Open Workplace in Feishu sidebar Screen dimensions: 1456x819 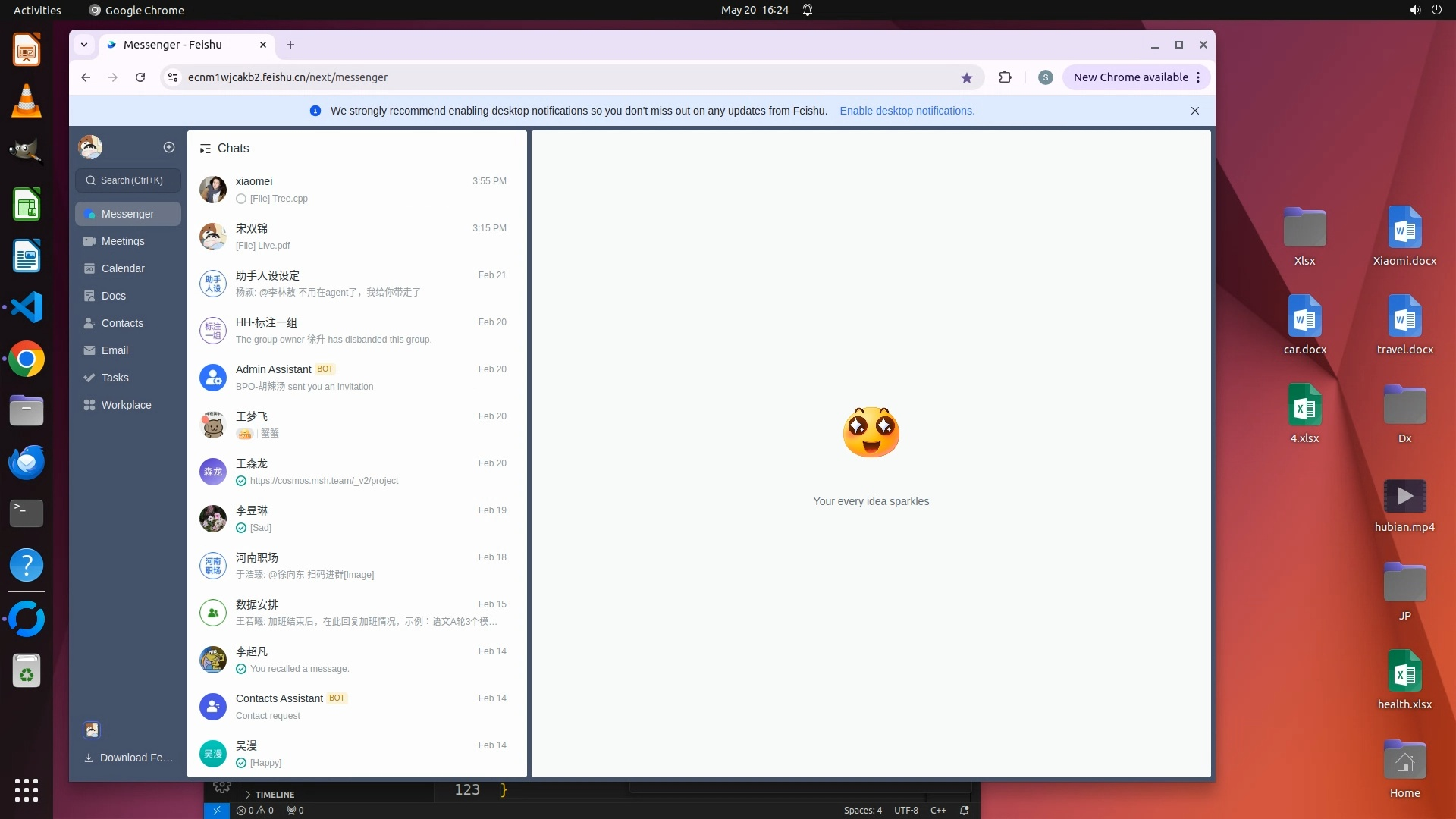(126, 405)
